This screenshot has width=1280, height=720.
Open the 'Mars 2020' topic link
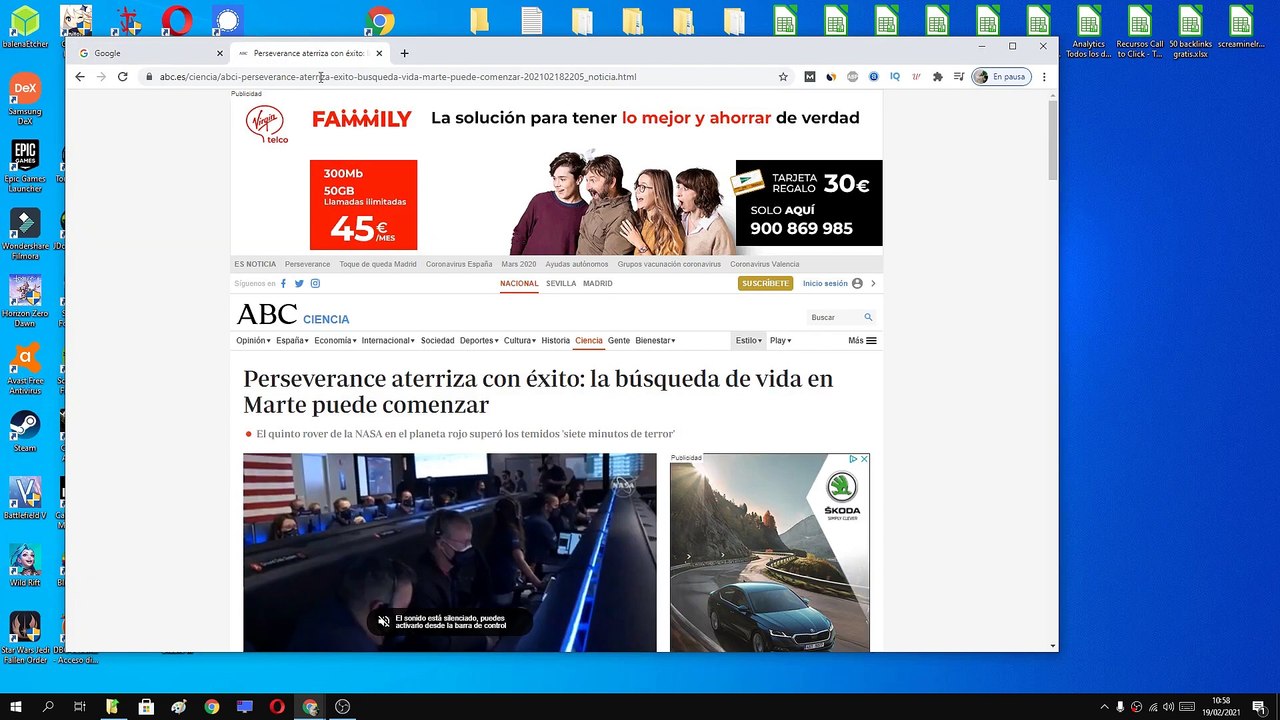pos(519,264)
